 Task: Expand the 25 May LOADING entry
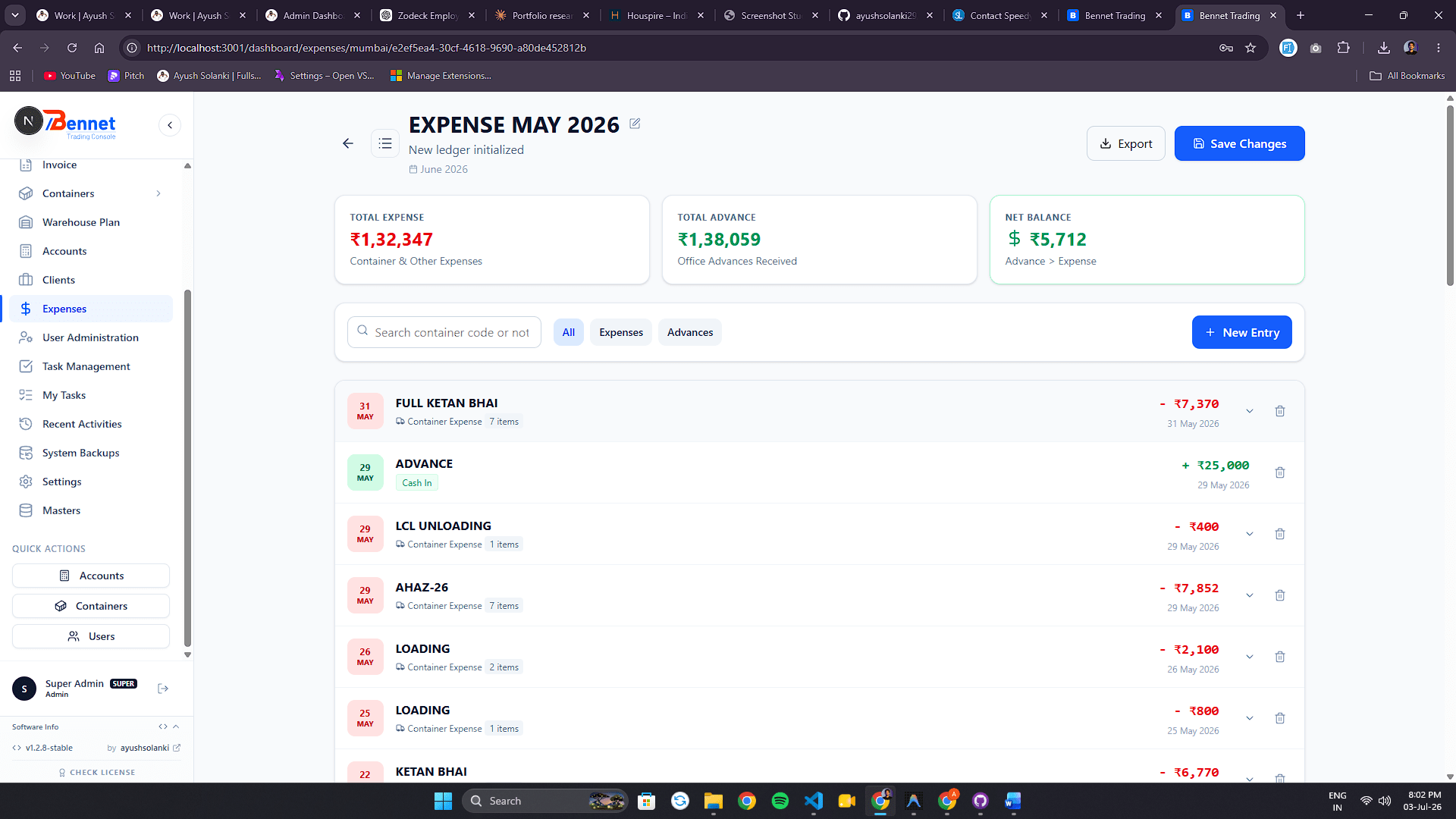click(x=1250, y=718)
